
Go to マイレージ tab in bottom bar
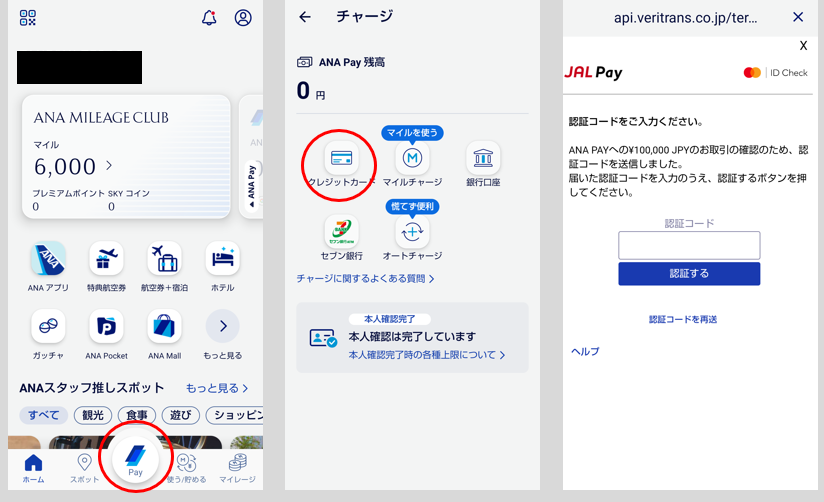(x=238, y=469)
